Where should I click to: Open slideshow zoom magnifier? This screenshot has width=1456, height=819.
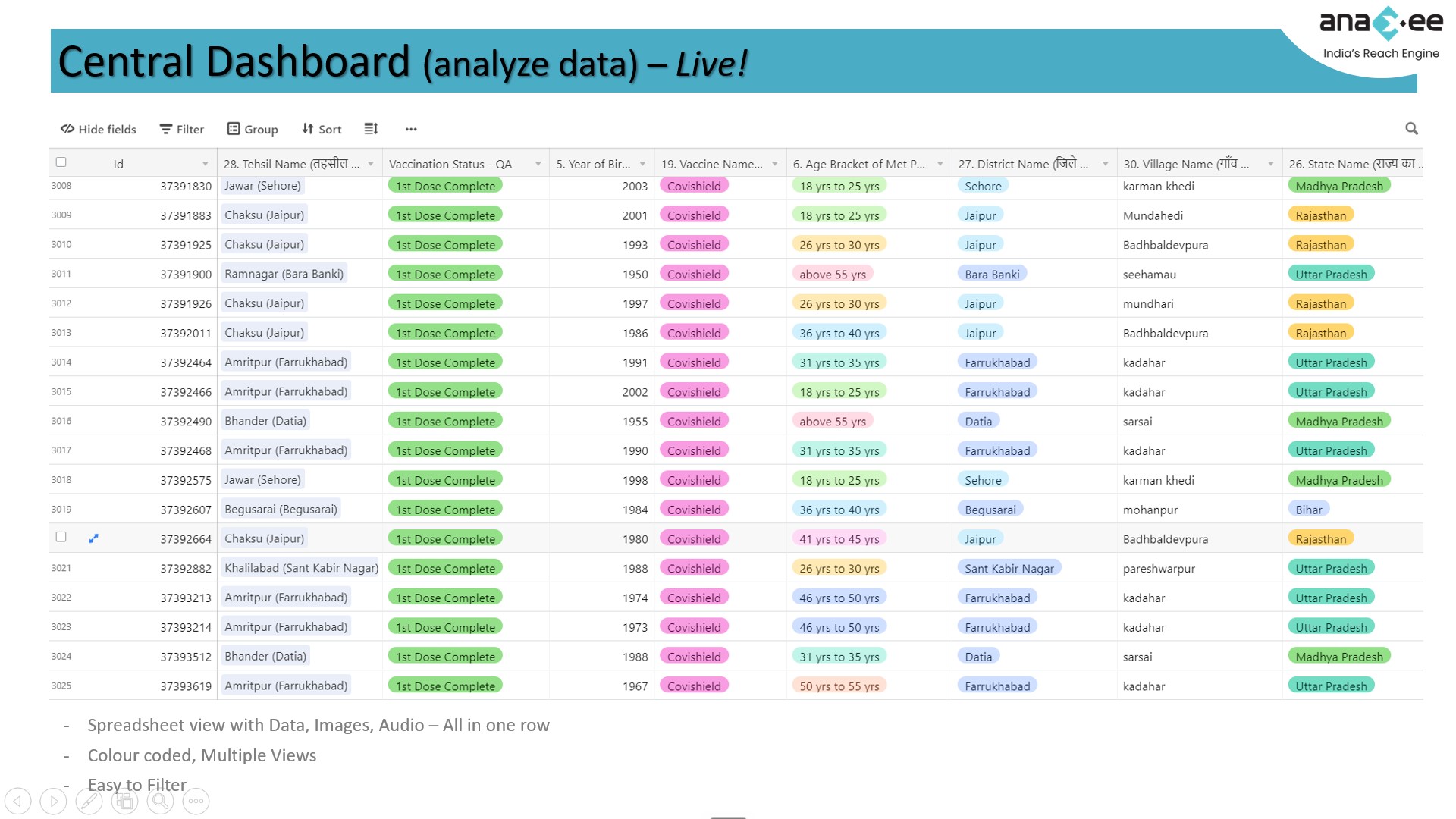pos(161,801)
